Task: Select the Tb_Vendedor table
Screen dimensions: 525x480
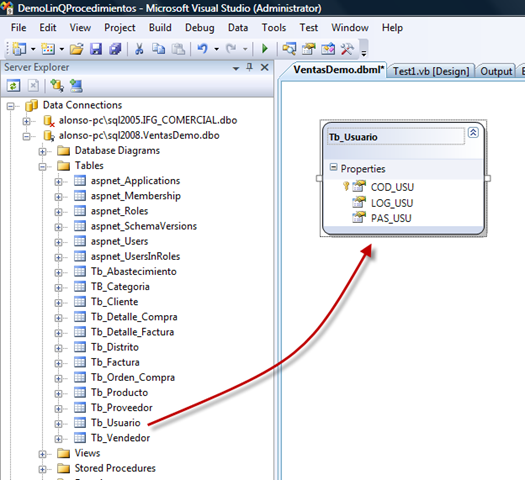Action: coord(121,438)
